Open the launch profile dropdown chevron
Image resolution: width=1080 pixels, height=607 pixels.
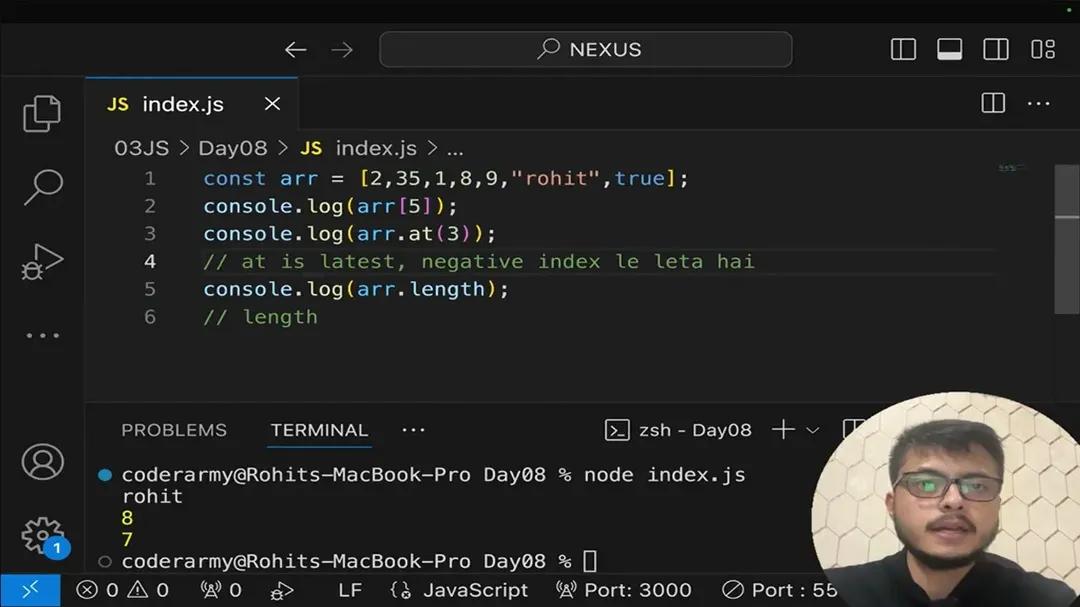813,431
